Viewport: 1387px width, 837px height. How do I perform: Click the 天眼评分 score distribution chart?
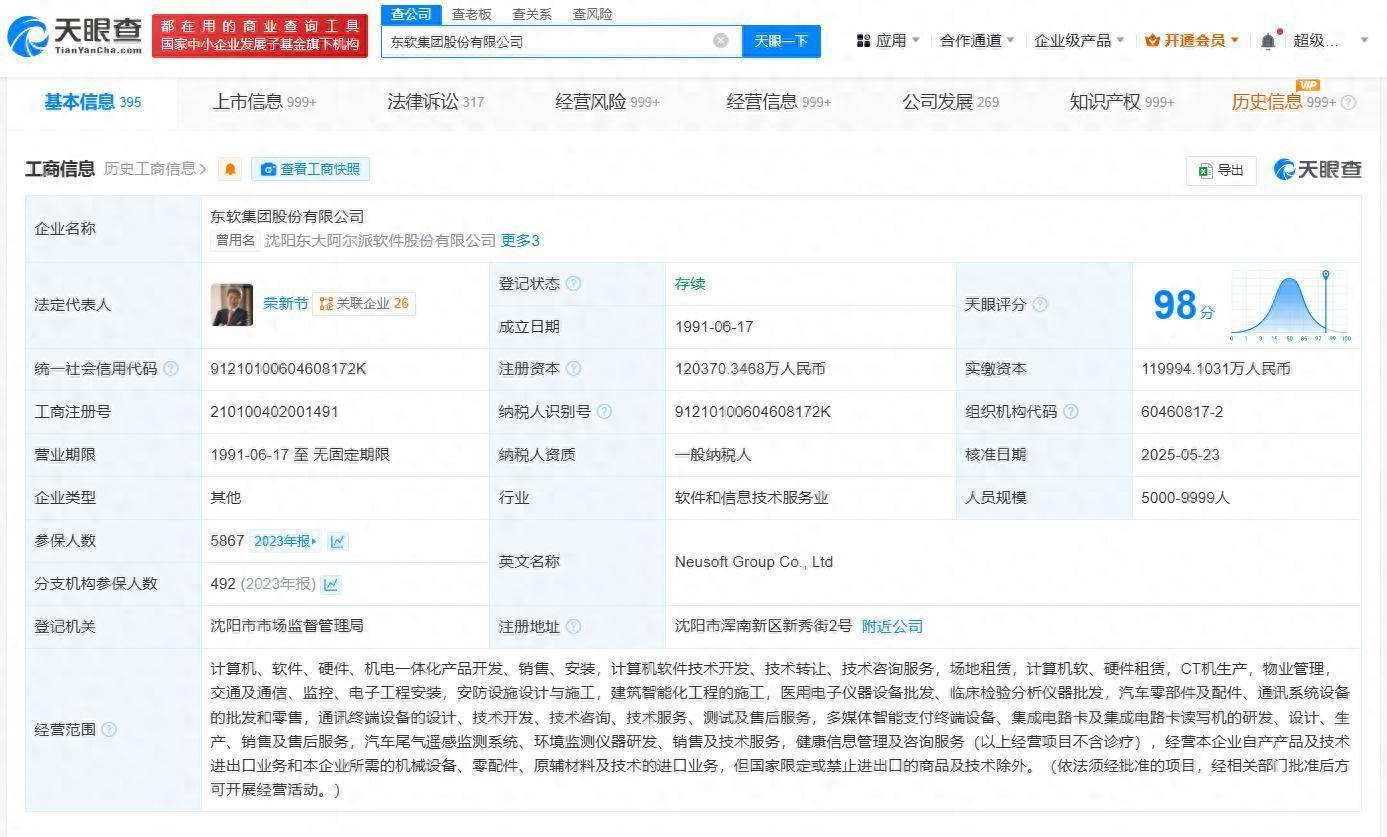pyautogui.click(x=1292, y=306)
